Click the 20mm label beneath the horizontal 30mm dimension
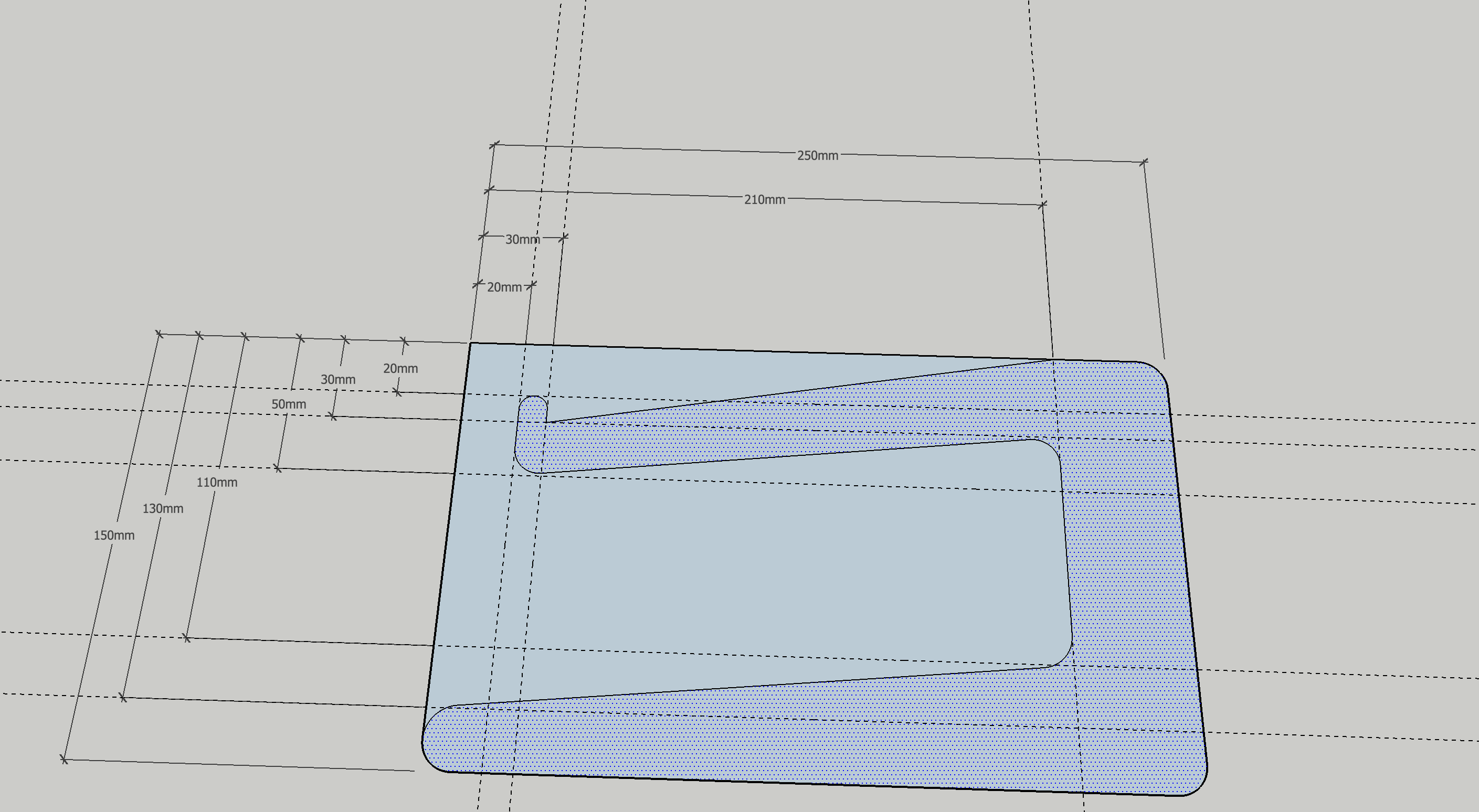1479x812 pixels. coord(504,287)
